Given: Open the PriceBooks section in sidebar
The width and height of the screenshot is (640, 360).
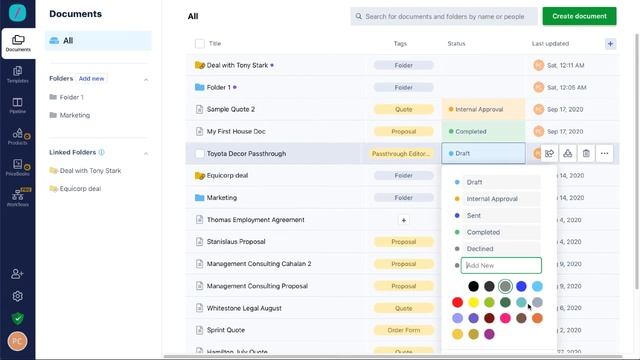Looking at the screenshot, I should (18, 167).
